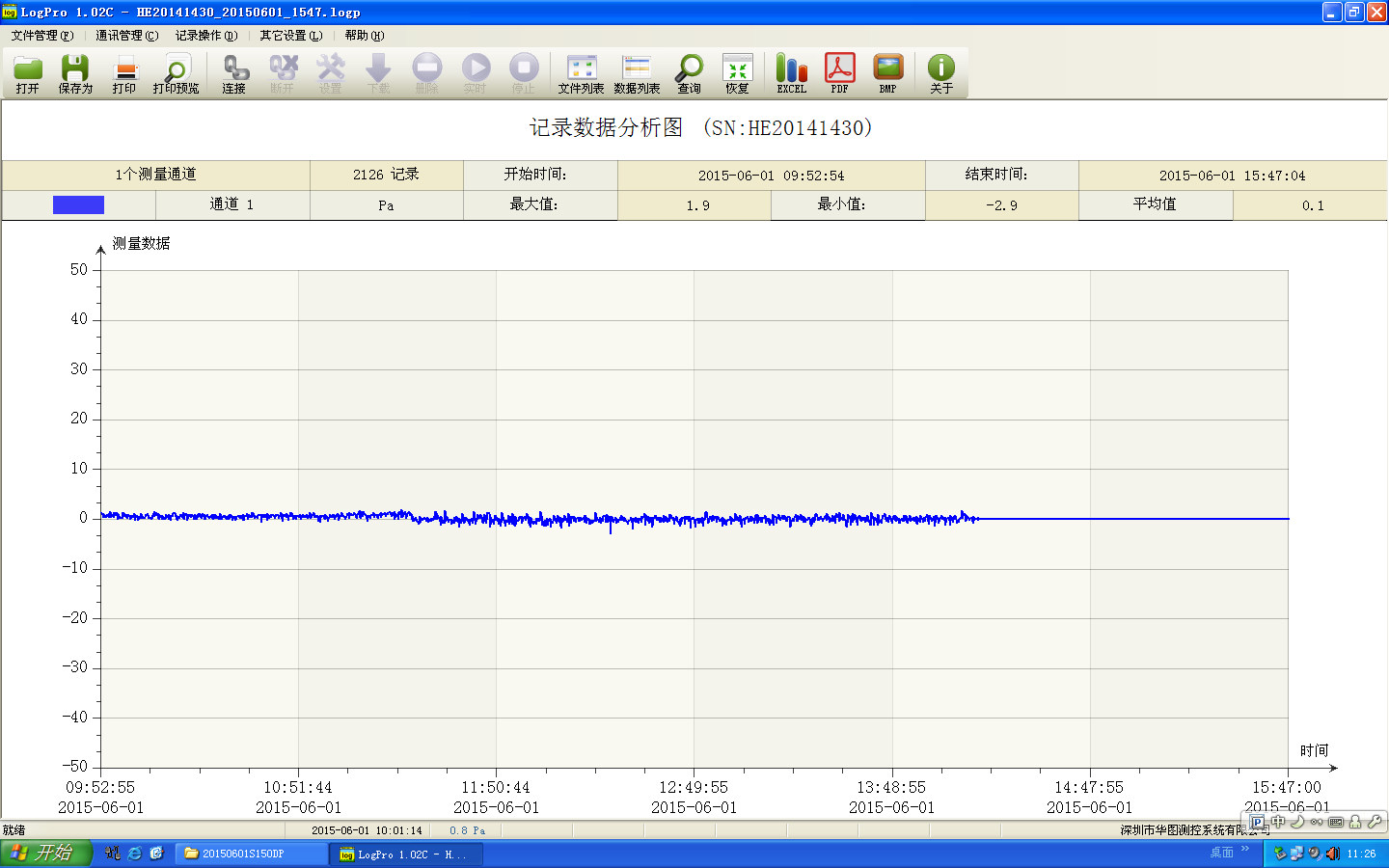Click the 打开 (Open) toolbar icon

28,73
